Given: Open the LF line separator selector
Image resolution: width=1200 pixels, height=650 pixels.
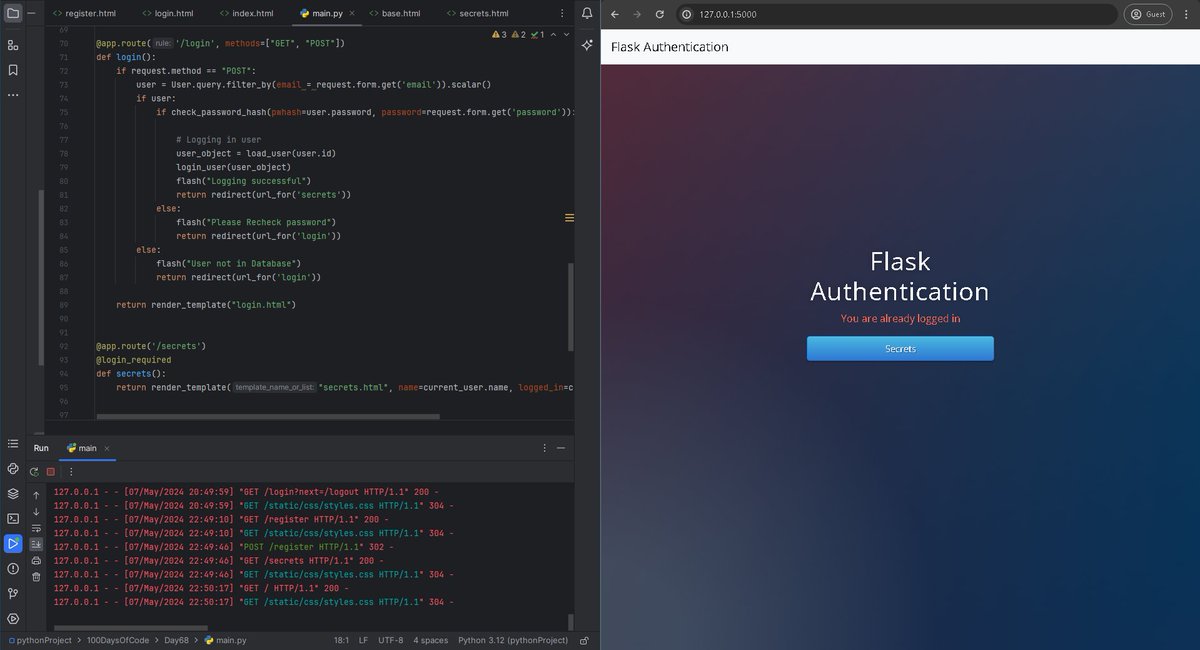Looking at the screenshot, I should pos(363,640).
